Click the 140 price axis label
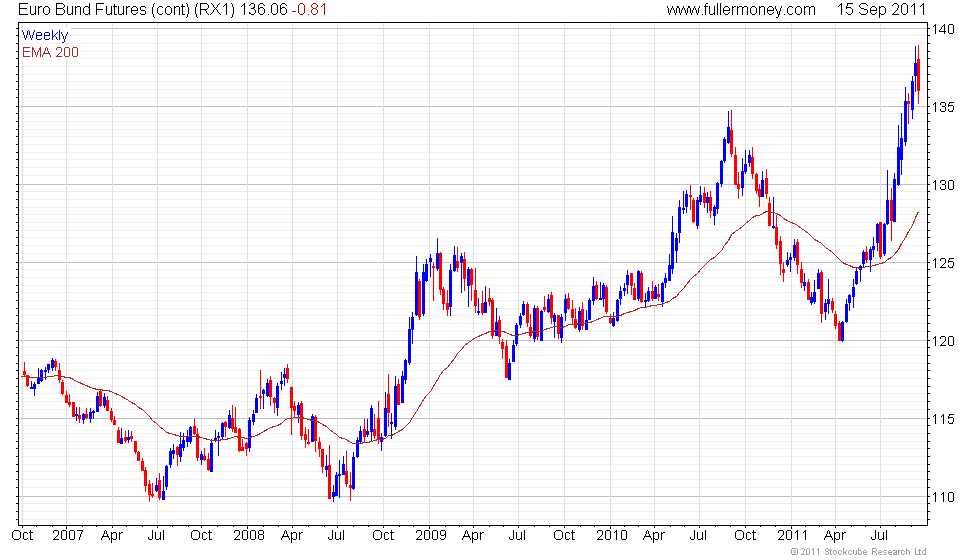 (x=943, y=30)
